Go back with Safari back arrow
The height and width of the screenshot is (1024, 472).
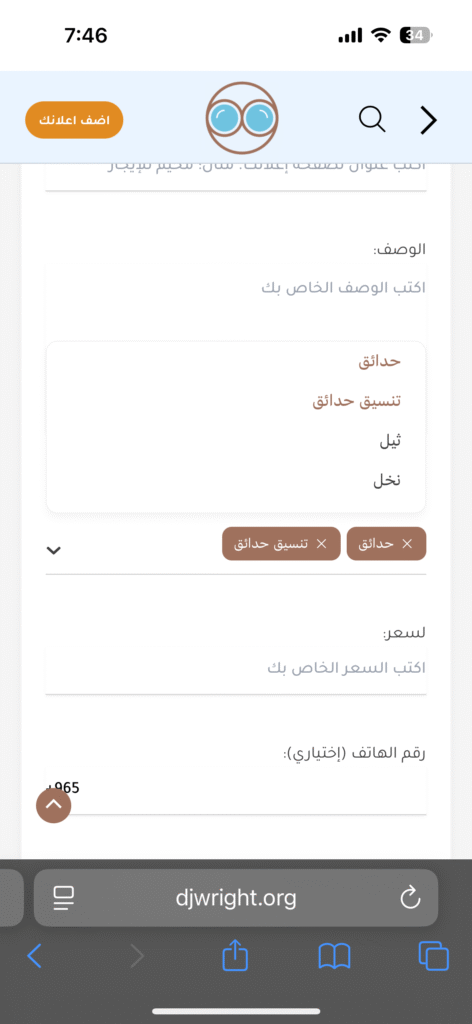(x=35, y=956)
